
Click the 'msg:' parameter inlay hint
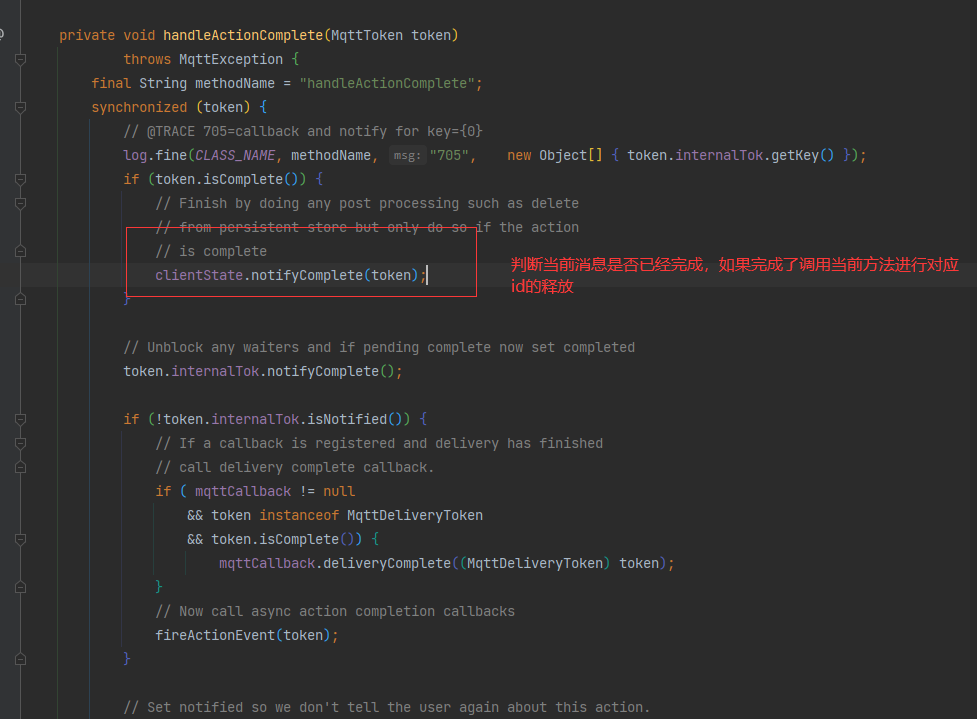pos(407,156)
